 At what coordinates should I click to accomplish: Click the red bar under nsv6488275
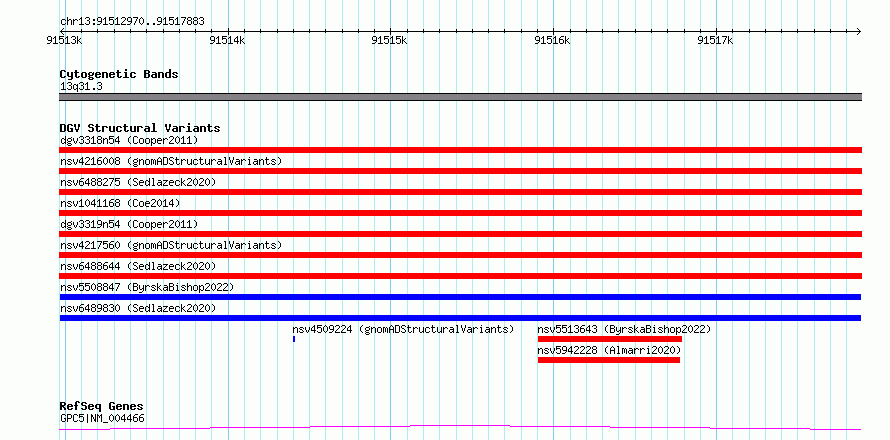click(x=461, y=192)
